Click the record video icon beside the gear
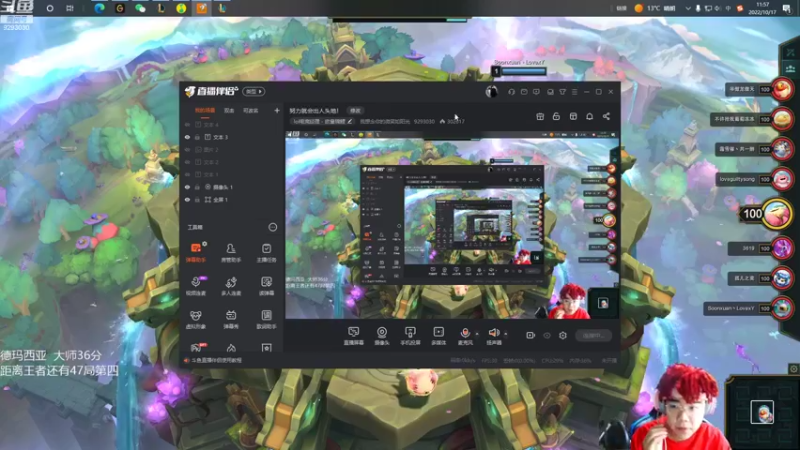Image resolution: width=800 pixels, height=450 pixels. (531, 335)
